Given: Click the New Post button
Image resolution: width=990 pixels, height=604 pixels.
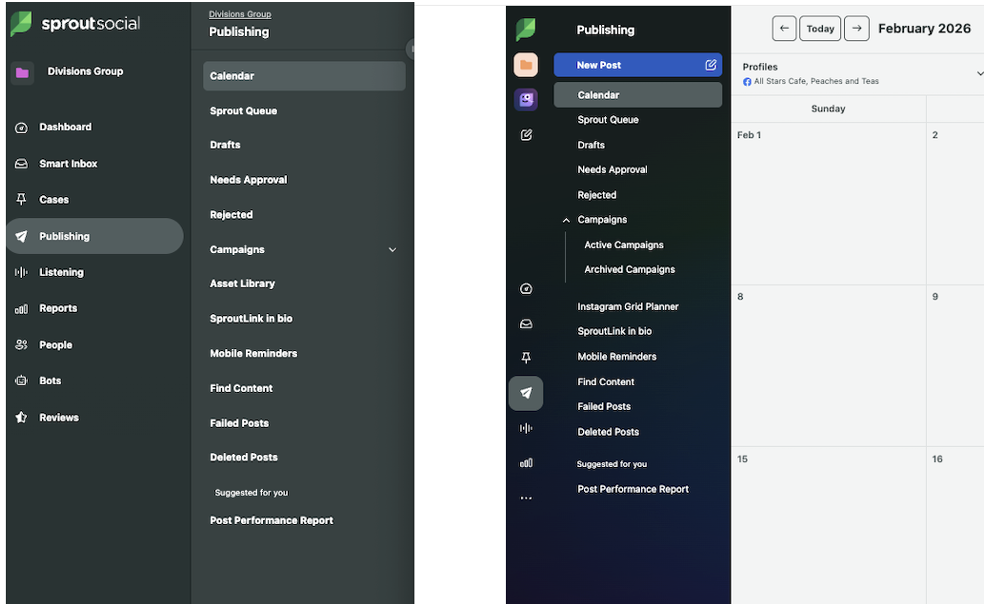Looking at the screenshot, I should [638, 64].
